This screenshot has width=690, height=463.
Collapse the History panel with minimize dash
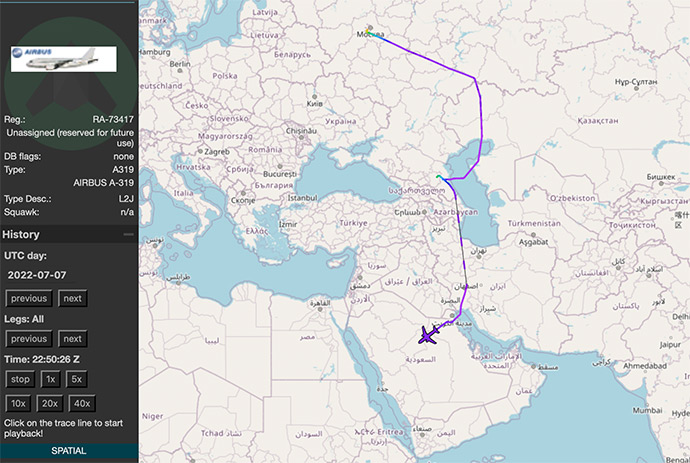128,234
